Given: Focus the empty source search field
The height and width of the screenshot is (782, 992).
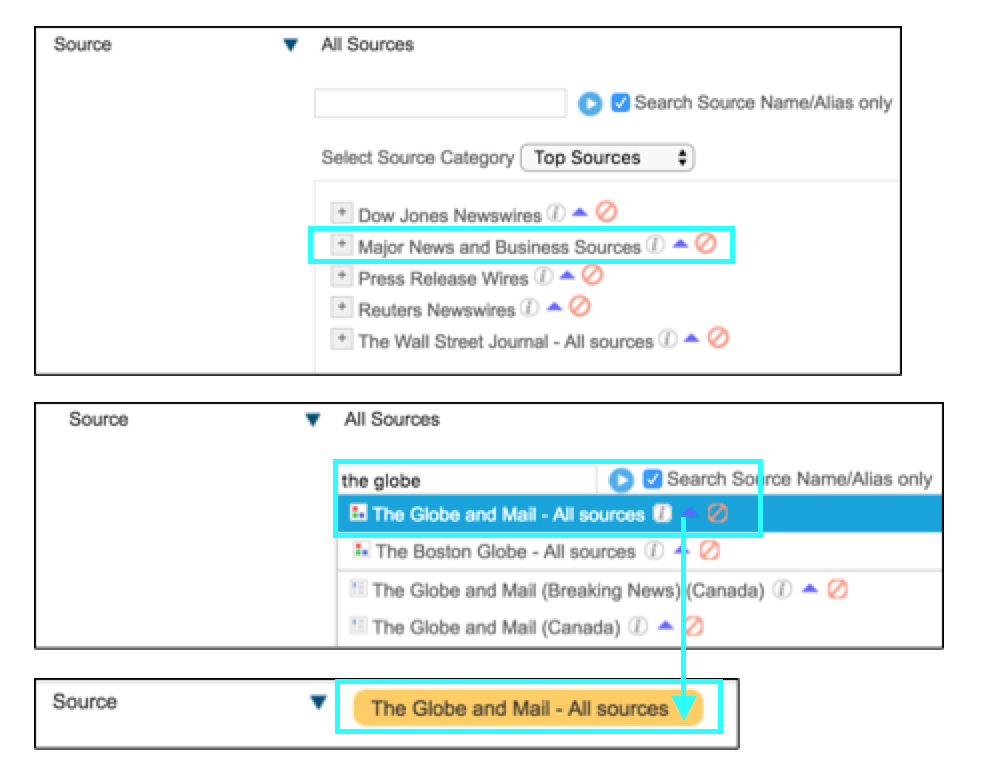Looking at the screenshot, I should click(440, 103).
